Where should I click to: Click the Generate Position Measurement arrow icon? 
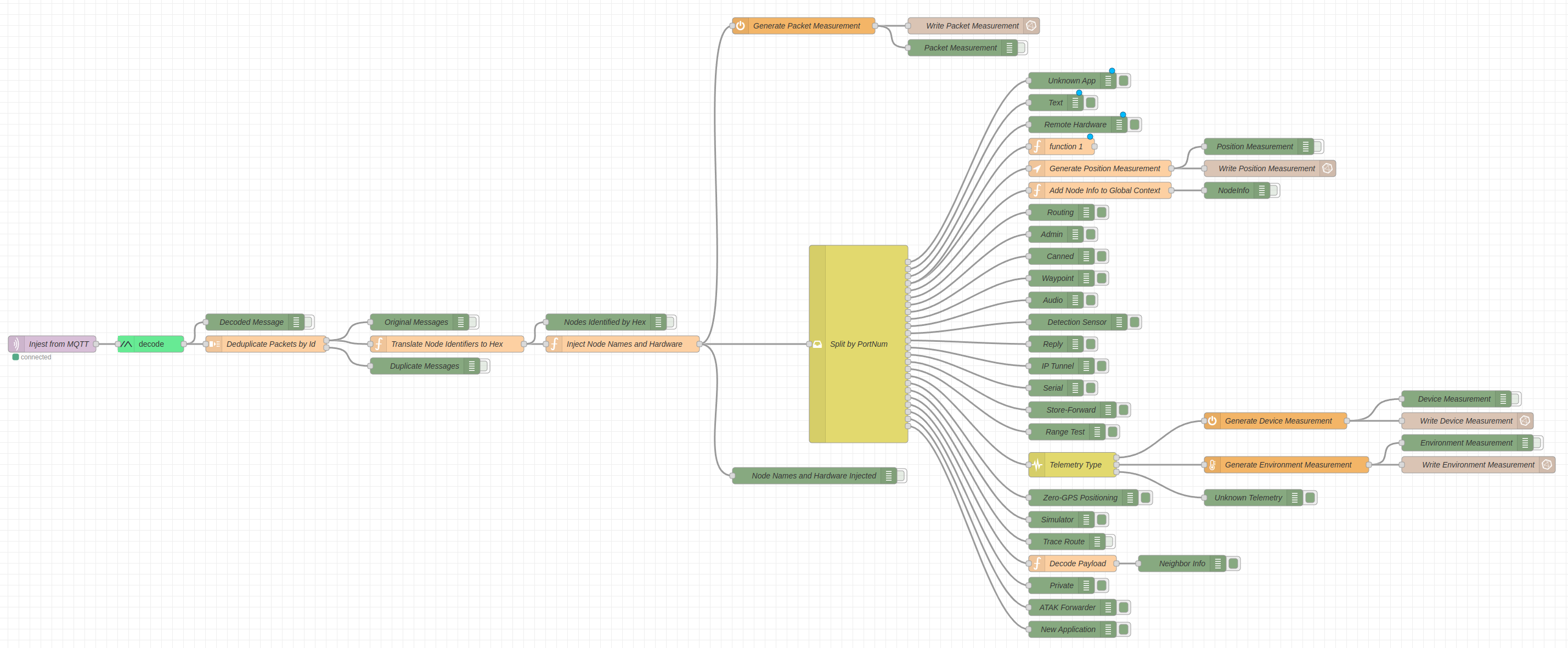pyautogui.click(x=1037, y=168)
